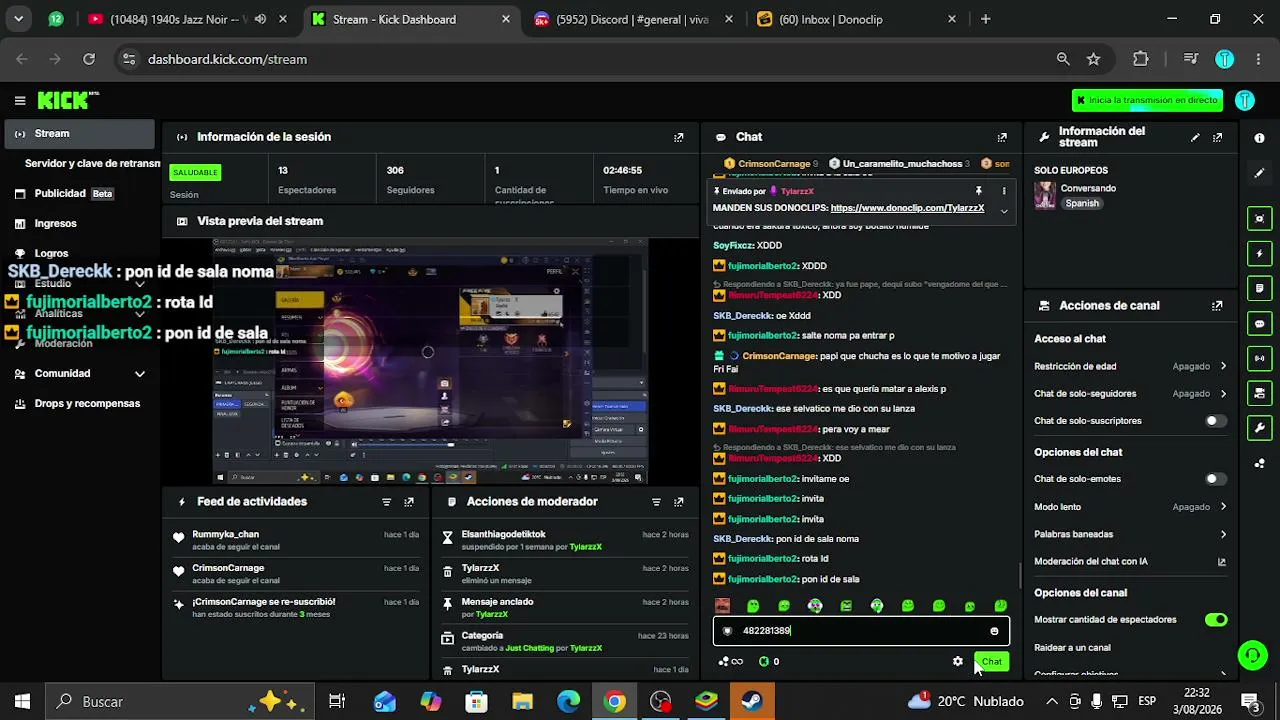Click the profile avatar in Kick header
The height and width of the screenshot is (720, 1280).
pos(1245,100)
